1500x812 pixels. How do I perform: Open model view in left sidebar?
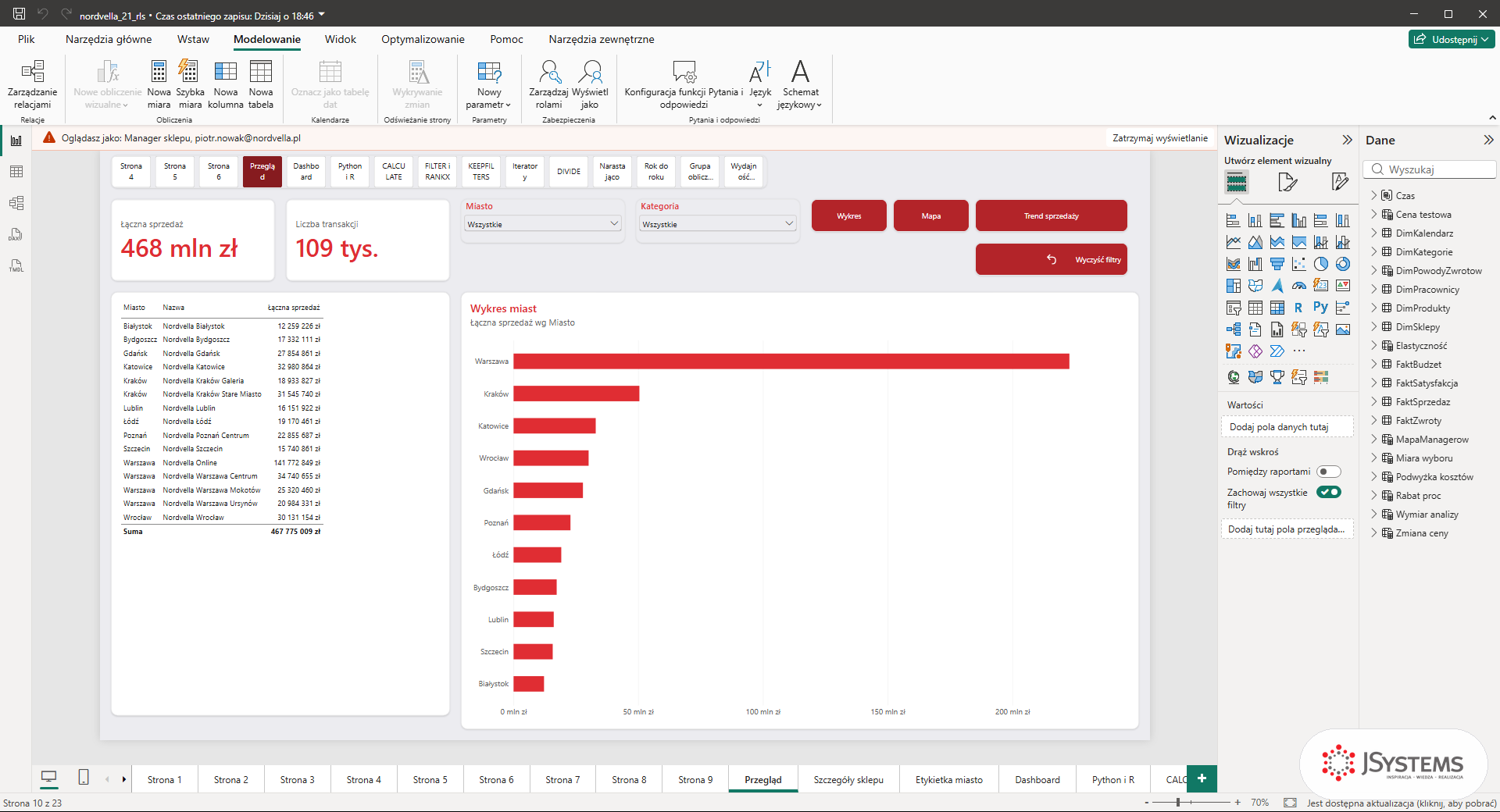[16, 203]
